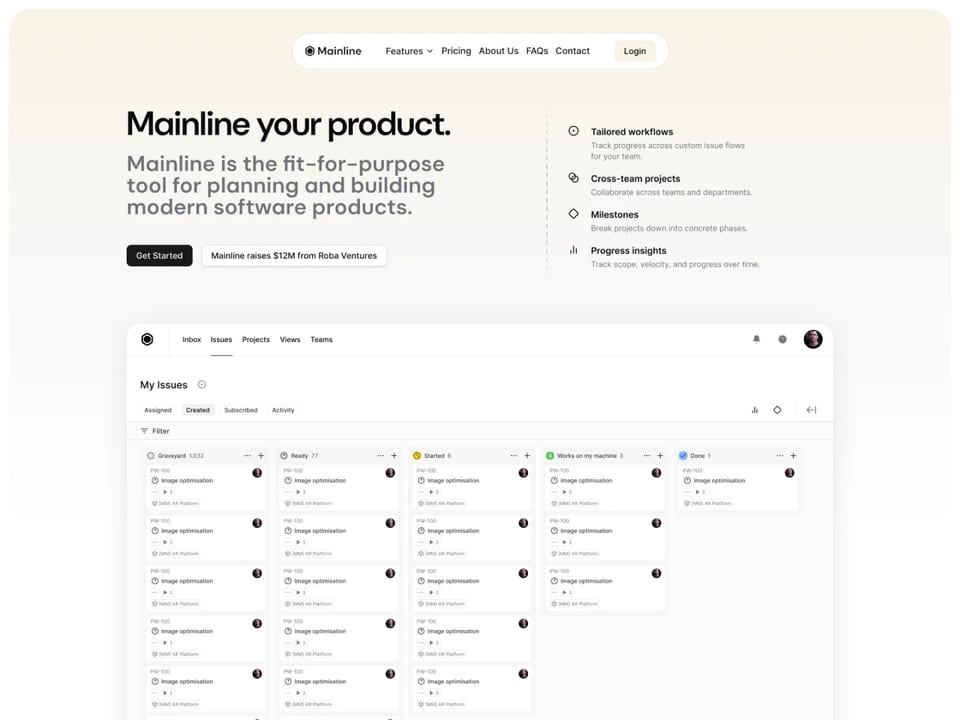The width and height of the screenshot is (960, 720).
Task: Go to About Us
Action: click(498, 51)
